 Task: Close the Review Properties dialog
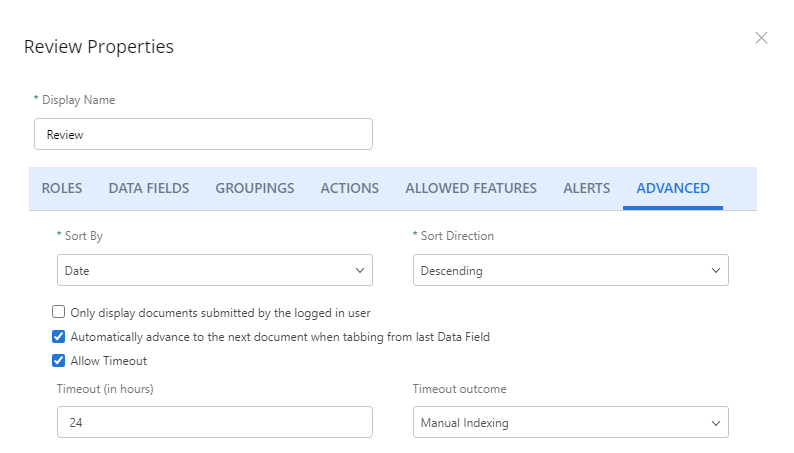coord(761,38)
